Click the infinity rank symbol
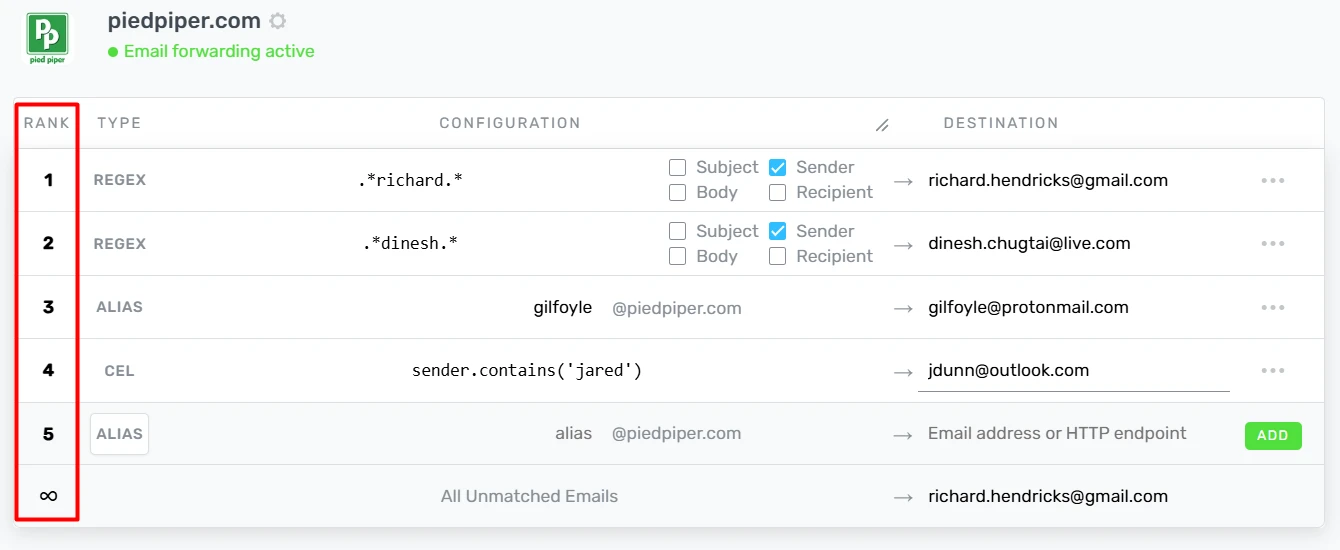 (x=48, y=496)
